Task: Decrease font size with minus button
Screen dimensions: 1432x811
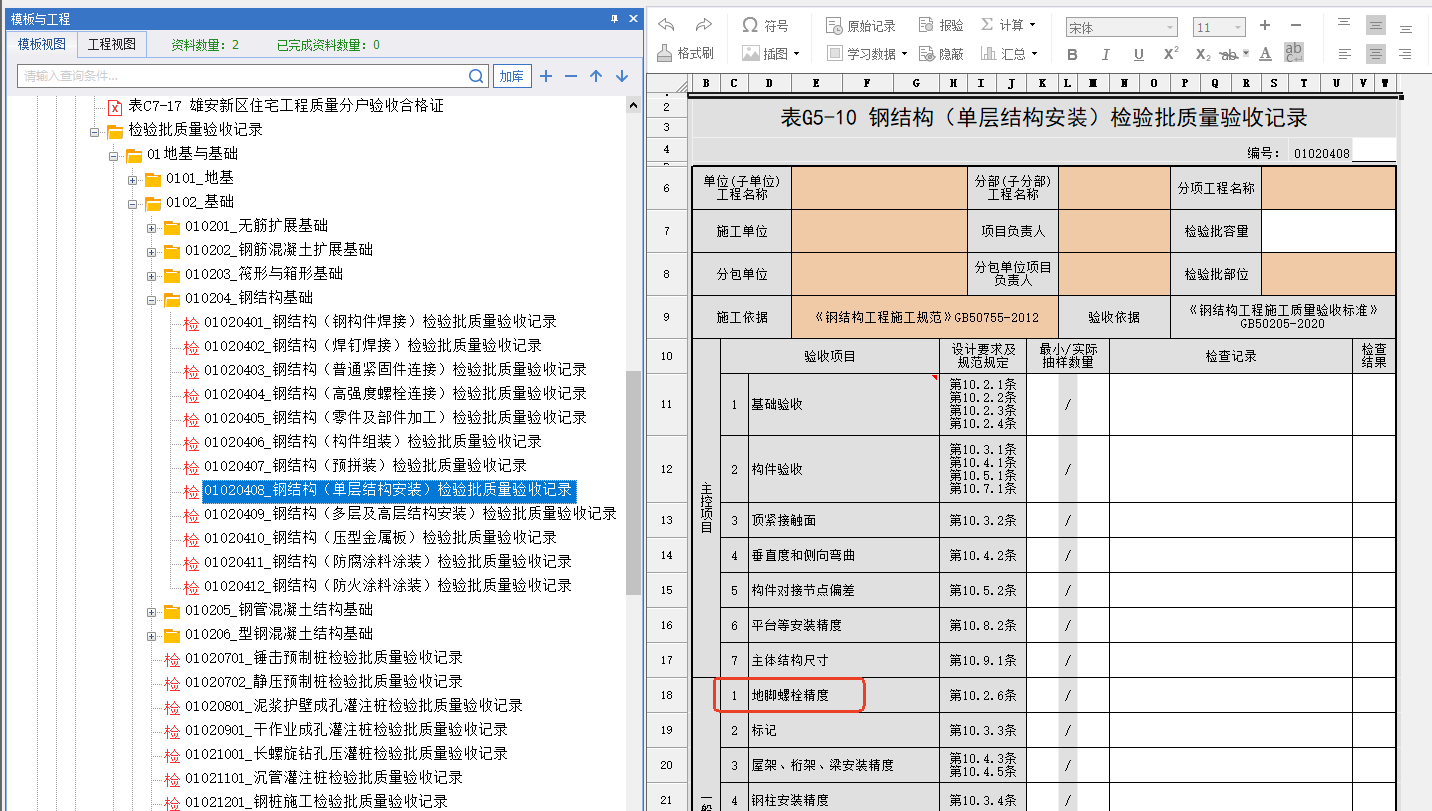Action: coord(1296,25)
